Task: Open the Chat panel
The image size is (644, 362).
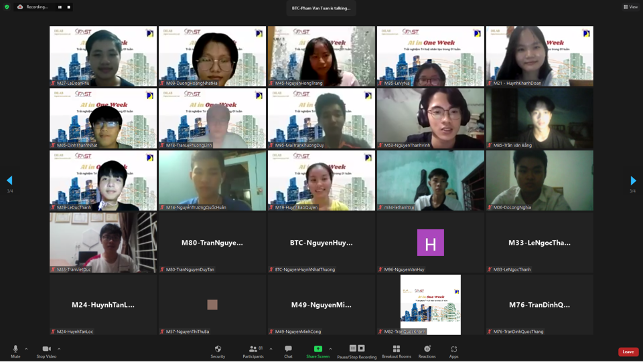Action: (x=288, y=351)
